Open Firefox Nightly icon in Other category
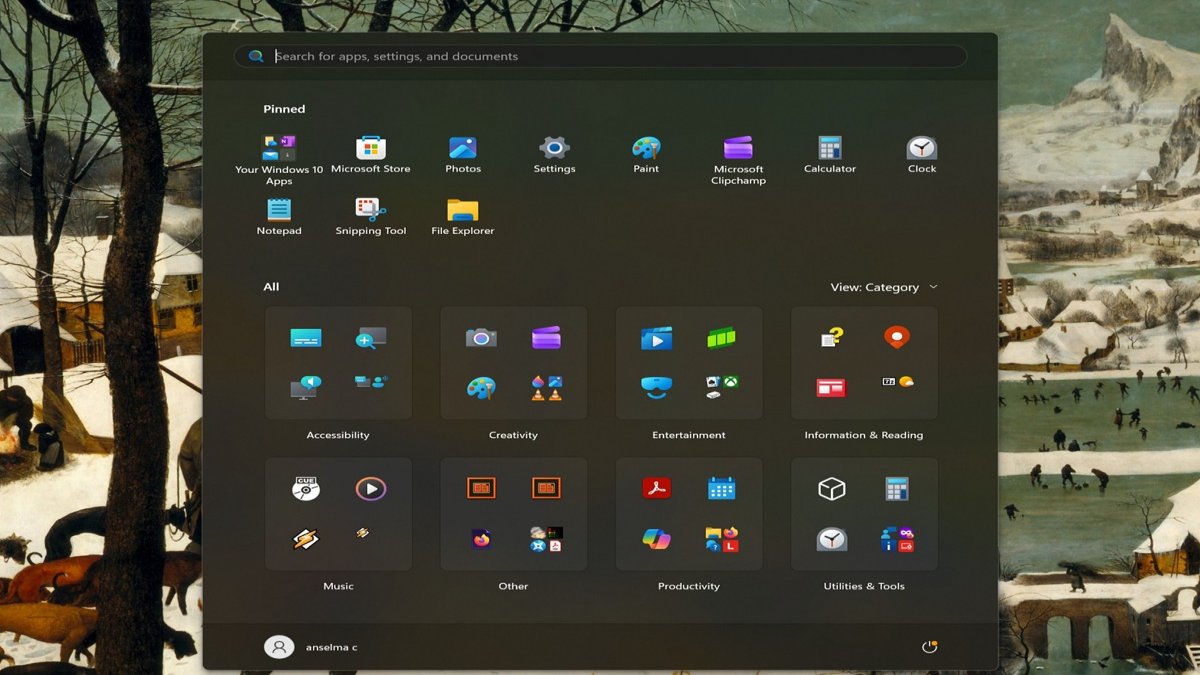Screen dimensions: 1200x675 coord(481,539)
